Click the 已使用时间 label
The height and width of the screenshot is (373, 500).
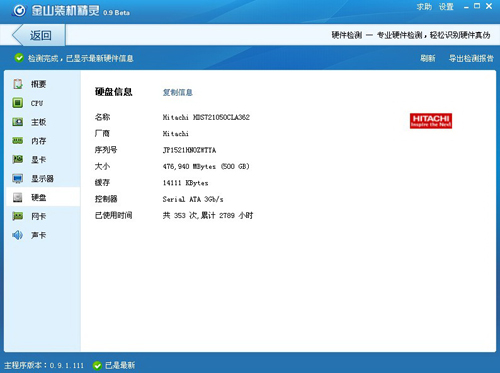point(114,215)
